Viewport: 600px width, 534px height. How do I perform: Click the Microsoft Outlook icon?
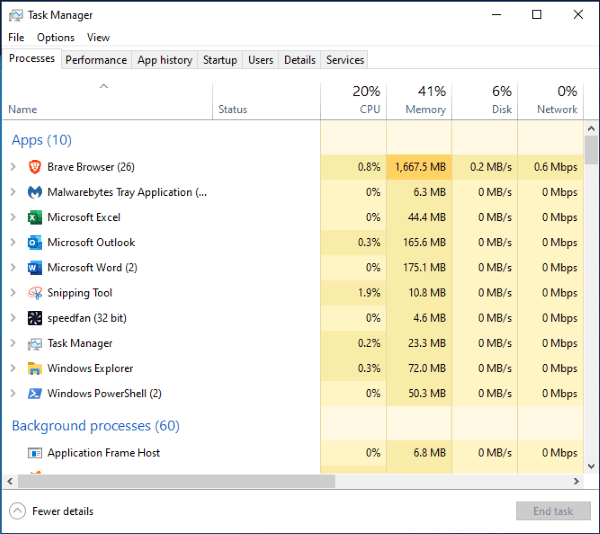35,243
